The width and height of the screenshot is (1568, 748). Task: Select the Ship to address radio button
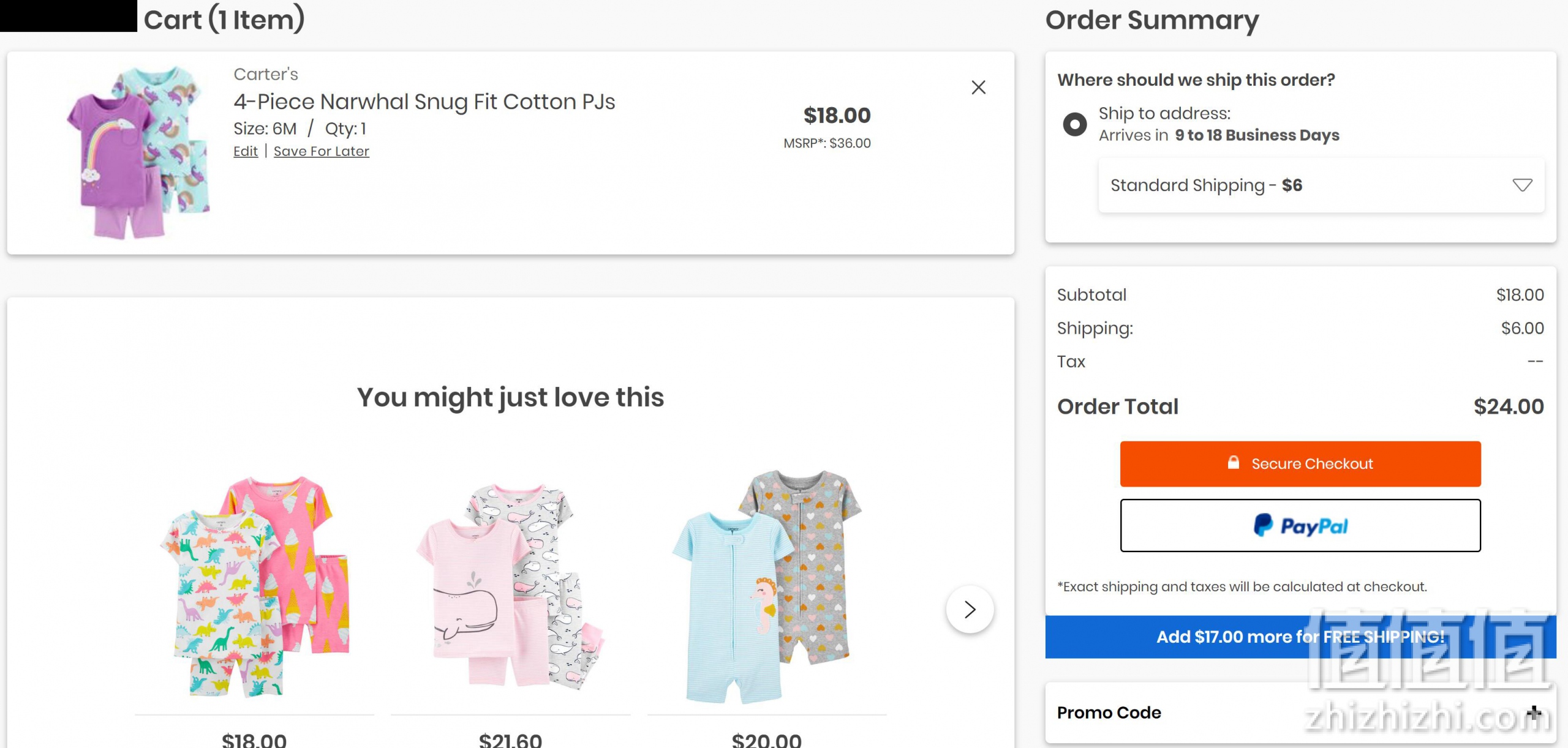tap(1074, 124)
